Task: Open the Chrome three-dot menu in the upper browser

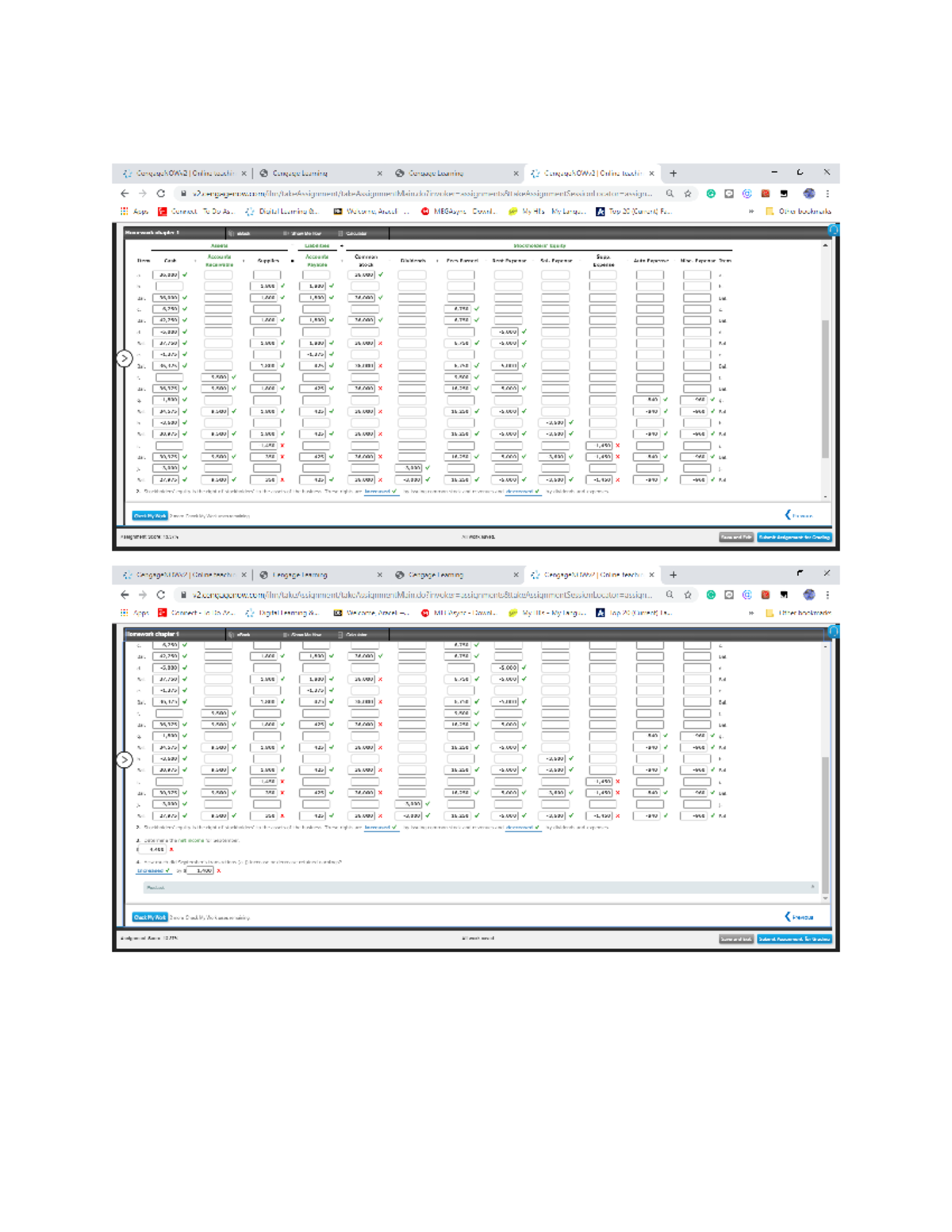Action: [x=827, y=194]
